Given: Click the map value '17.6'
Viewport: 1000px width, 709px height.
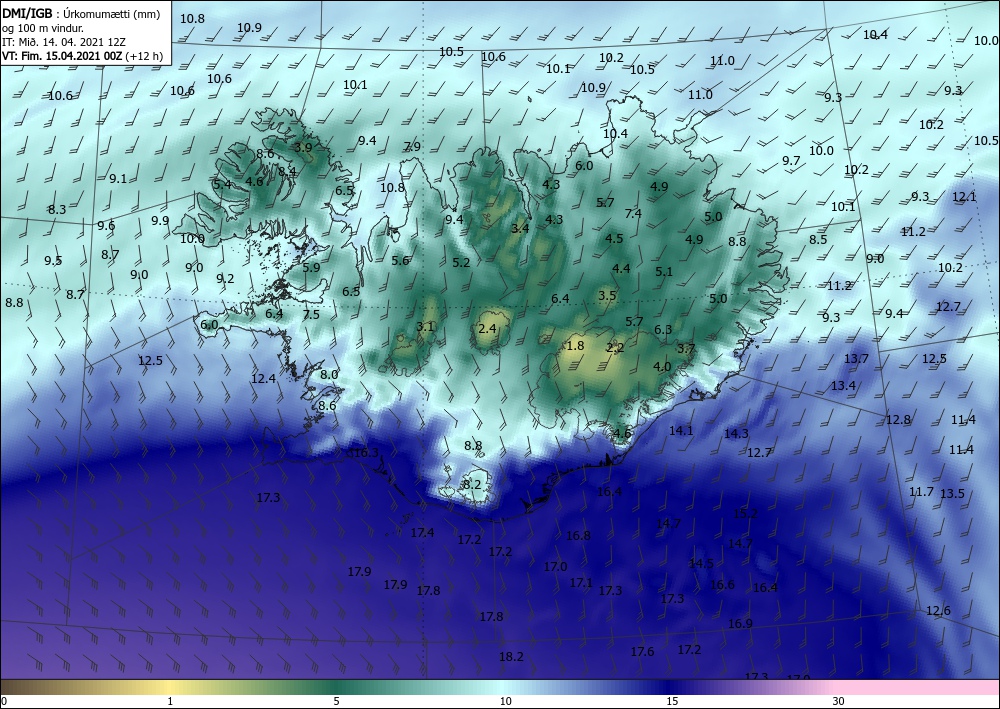Looking at the screenshot, I should pos(642,652).
